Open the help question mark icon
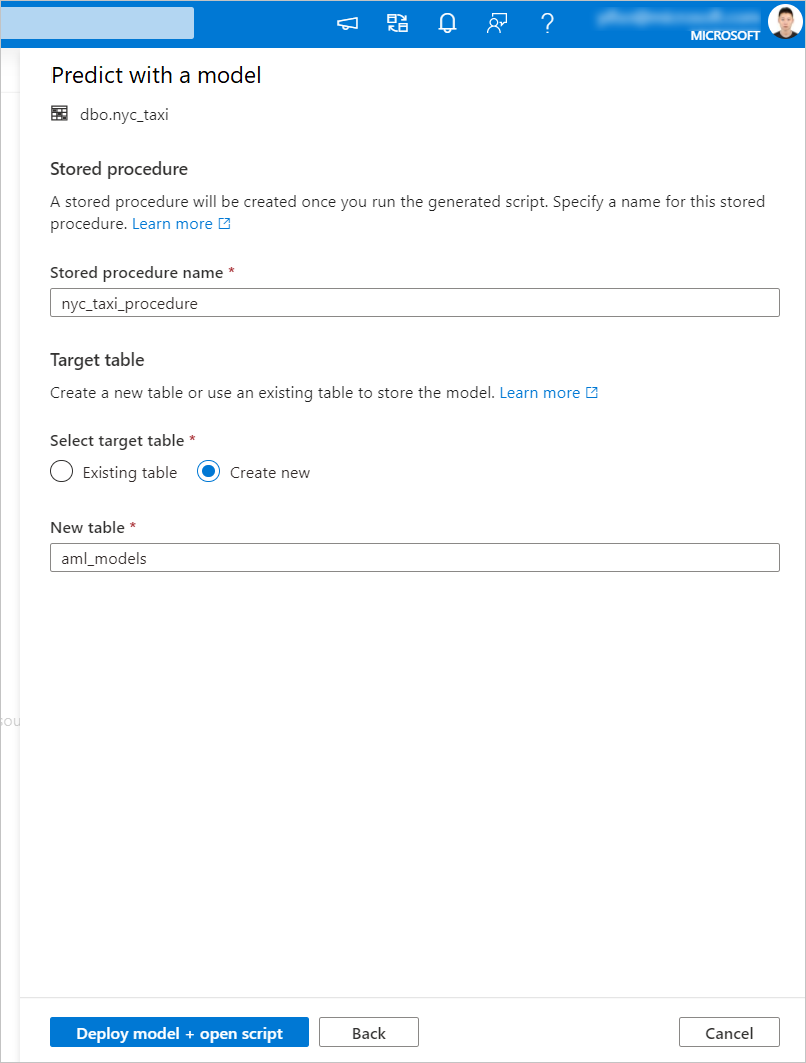Image resolution: width=806 pixels, height=1063 pixels. 547,24
